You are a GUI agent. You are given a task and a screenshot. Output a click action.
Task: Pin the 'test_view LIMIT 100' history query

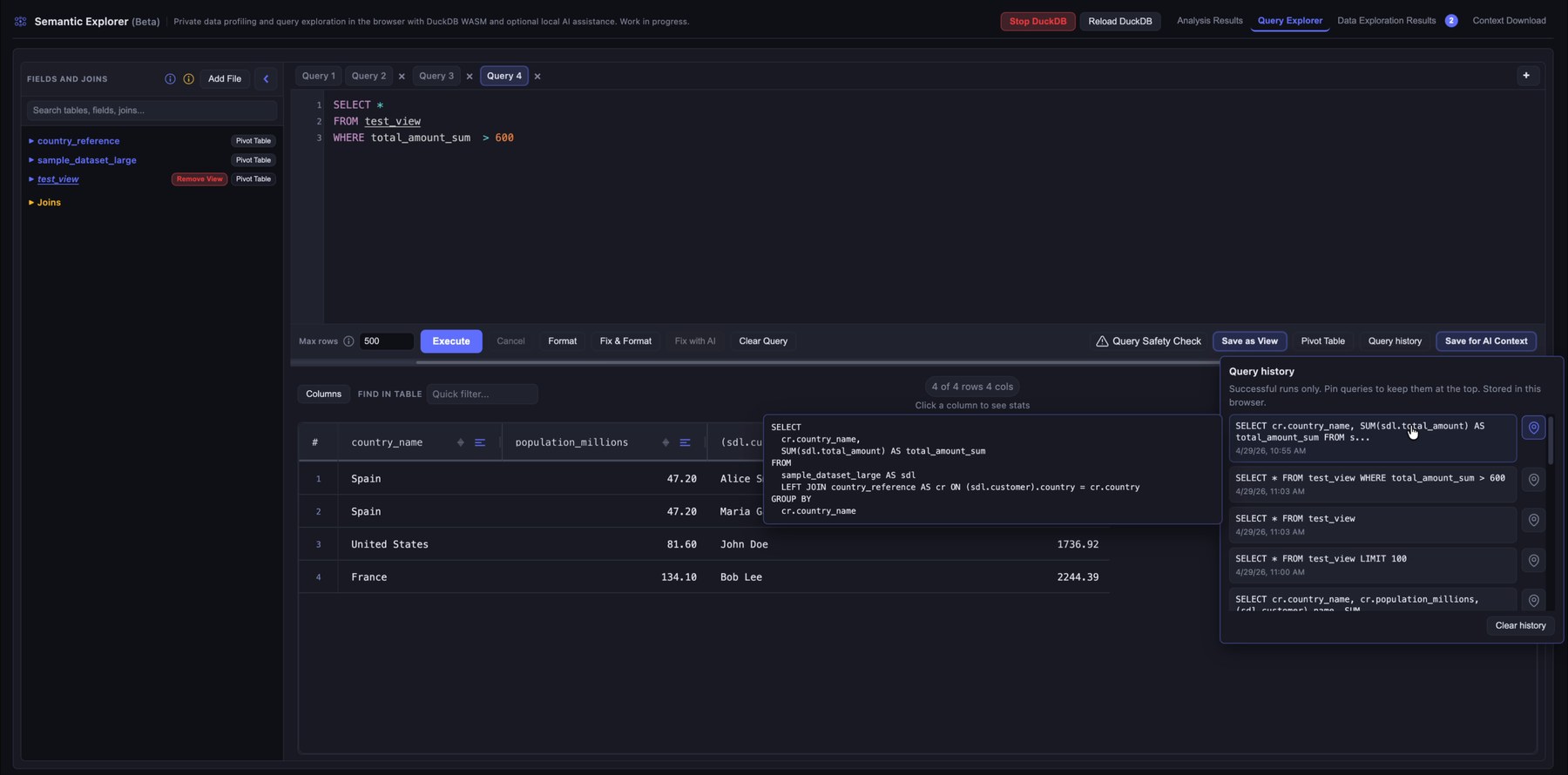(x=1533, y=560)
